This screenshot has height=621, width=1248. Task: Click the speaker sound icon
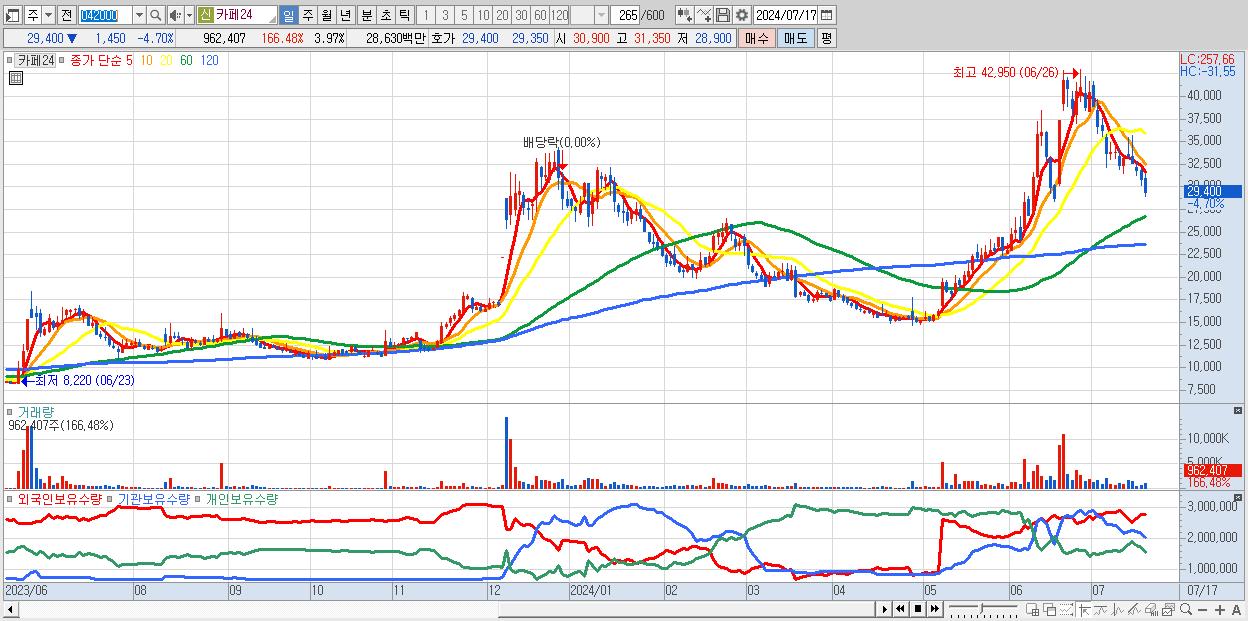(x=175, y=15)
